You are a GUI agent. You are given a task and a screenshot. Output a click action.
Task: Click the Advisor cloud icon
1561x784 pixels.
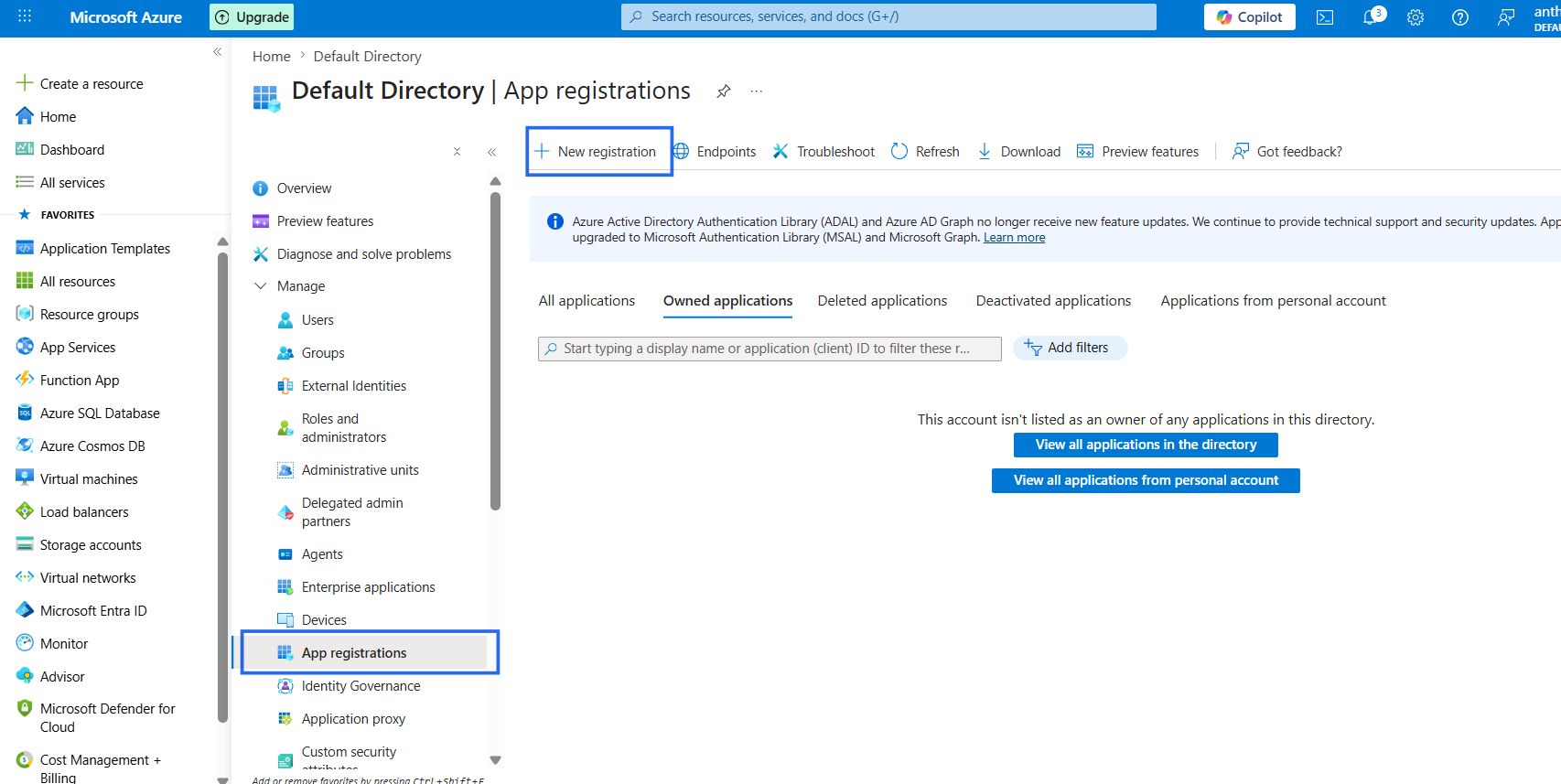25,676
